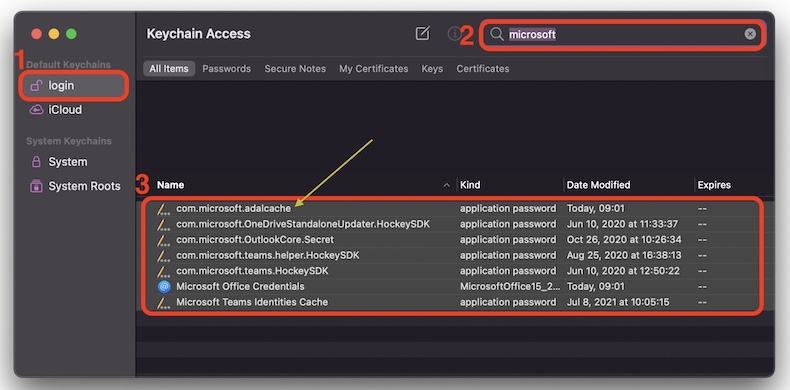Click the magnifying glass search icon
The image size is (790, 390).
[x=497, y=34]
